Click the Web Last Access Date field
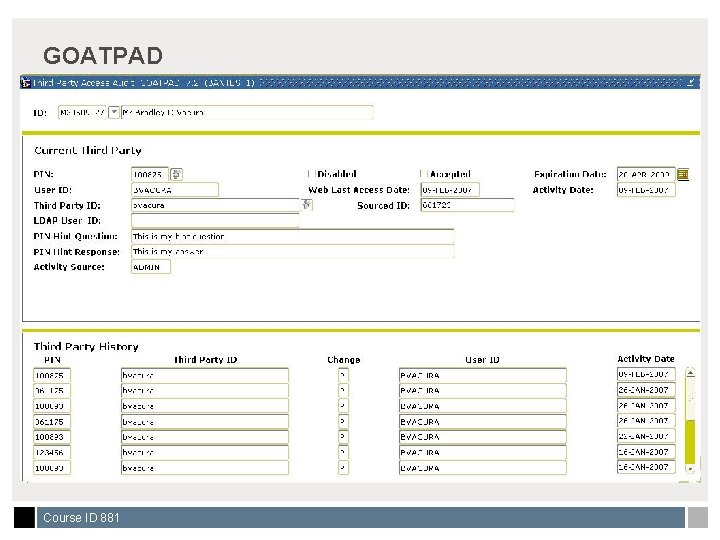The width and height of the screenshot is (720, 540). [450, 190]
